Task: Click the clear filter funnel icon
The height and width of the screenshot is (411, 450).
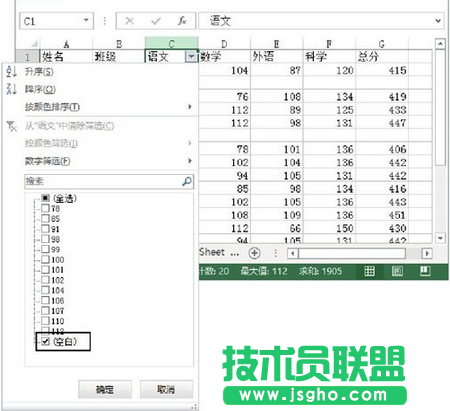Action: 12,126
